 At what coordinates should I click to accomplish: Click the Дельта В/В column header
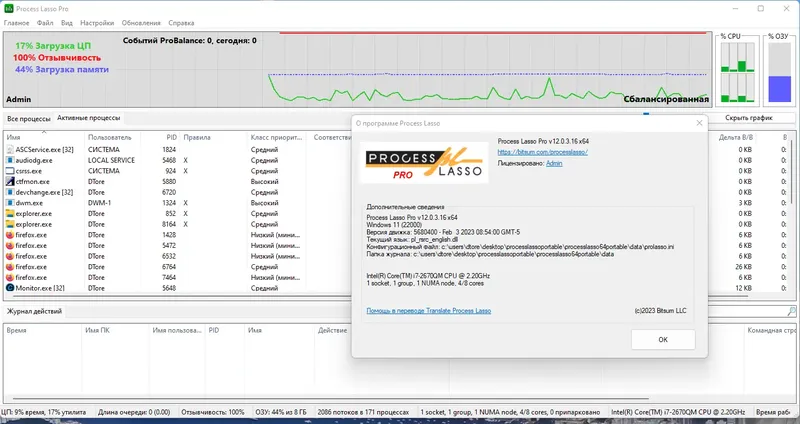click(x=735, y=137)
